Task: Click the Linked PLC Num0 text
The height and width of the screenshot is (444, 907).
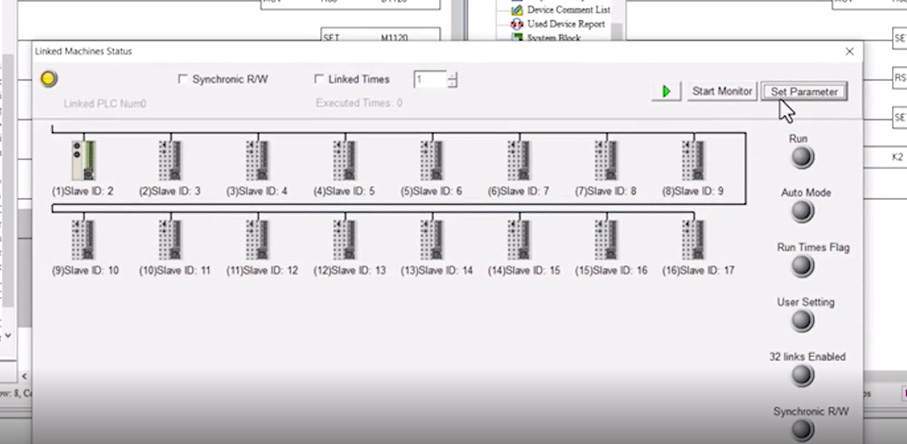Action: click(105, 104)
